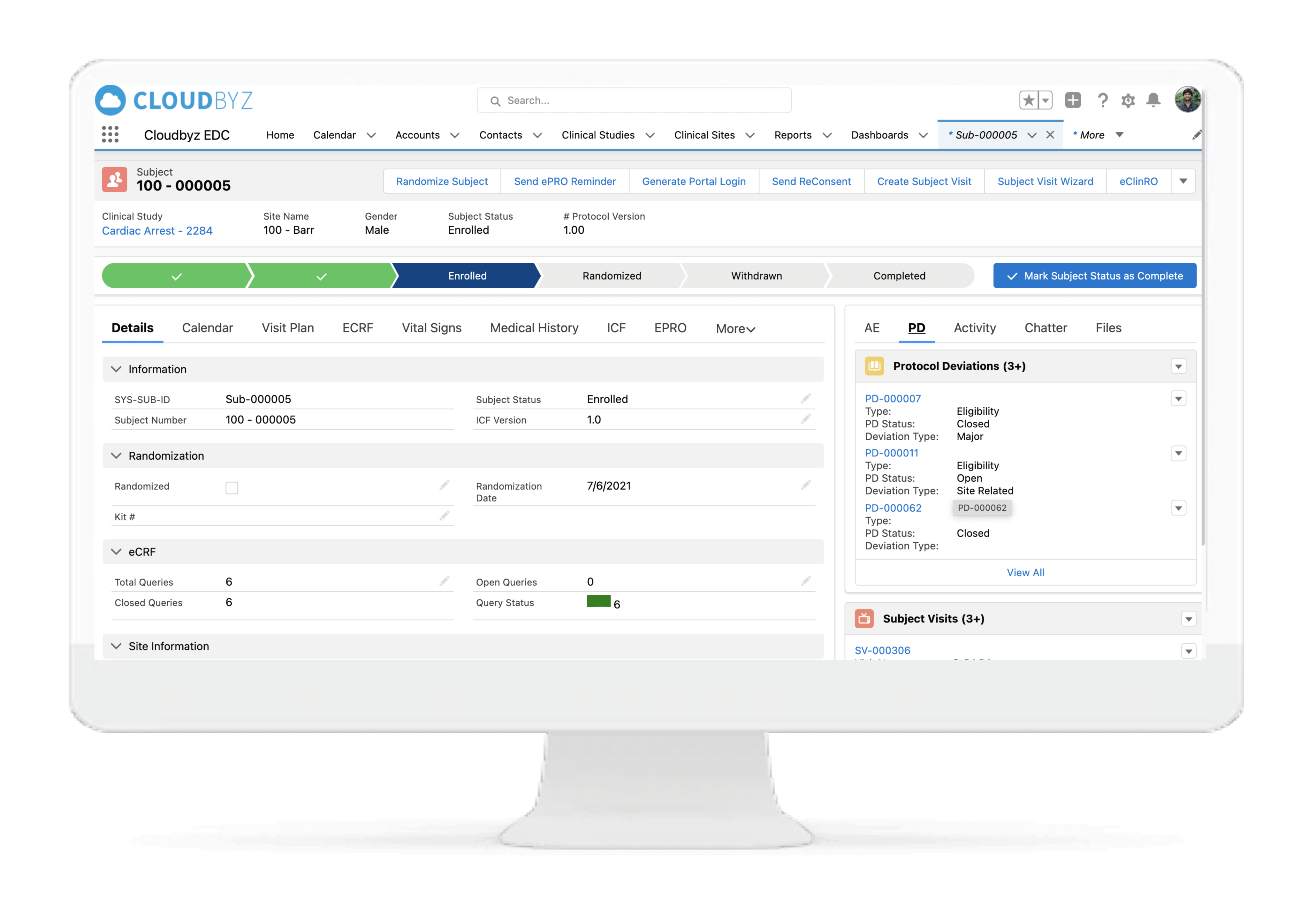
Task: Click the favorites star icon
Action: (1028, 101)
